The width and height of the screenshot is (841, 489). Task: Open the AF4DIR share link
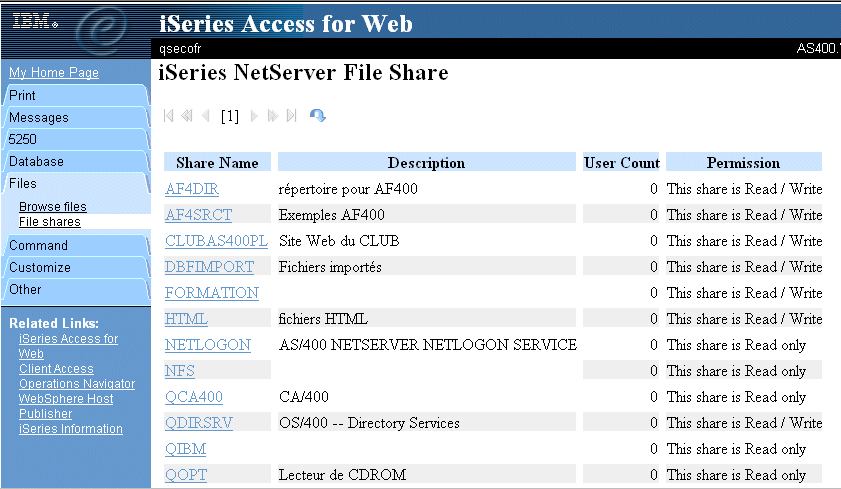tap(191, 189)
